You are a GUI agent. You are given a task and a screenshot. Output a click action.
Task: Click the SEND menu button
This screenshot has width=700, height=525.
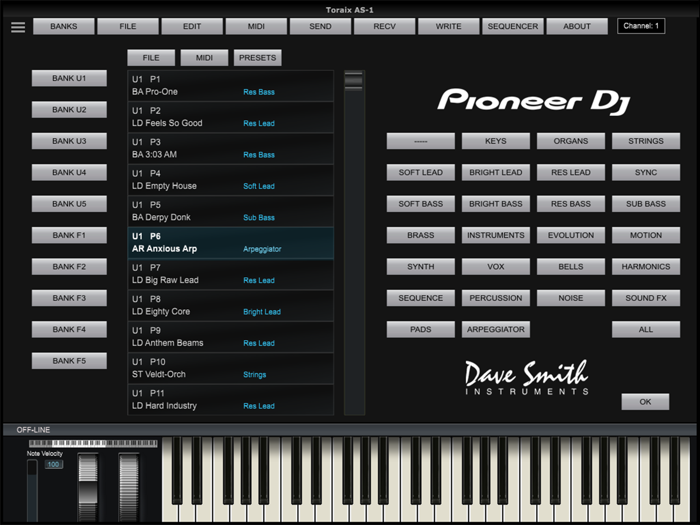tap(321, 26)
